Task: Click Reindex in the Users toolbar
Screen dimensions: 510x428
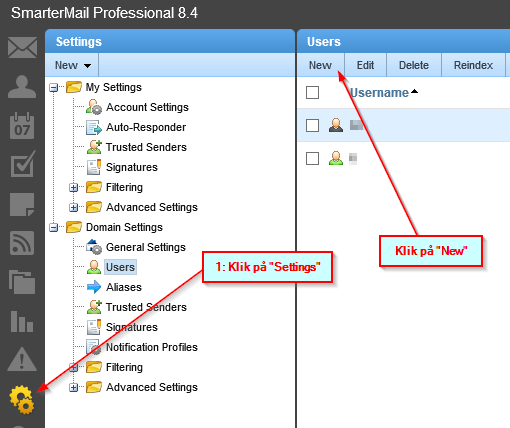Action: [x=473, y=65]
